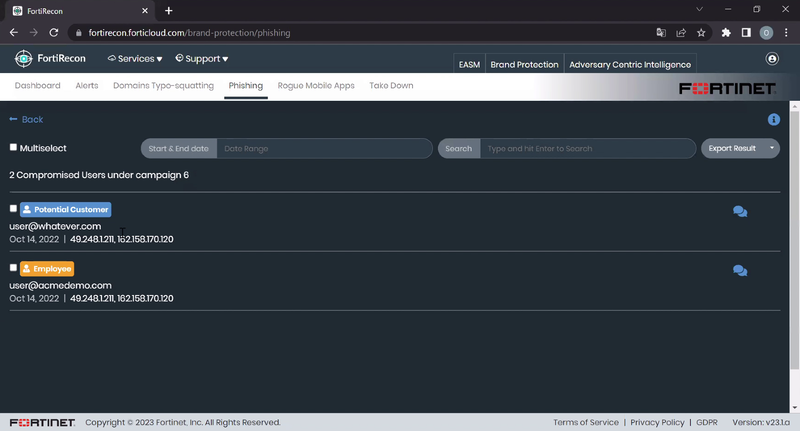Click the Start & End date label
The height and width of the screenshot is (431, 800).
tap(179, 148)
